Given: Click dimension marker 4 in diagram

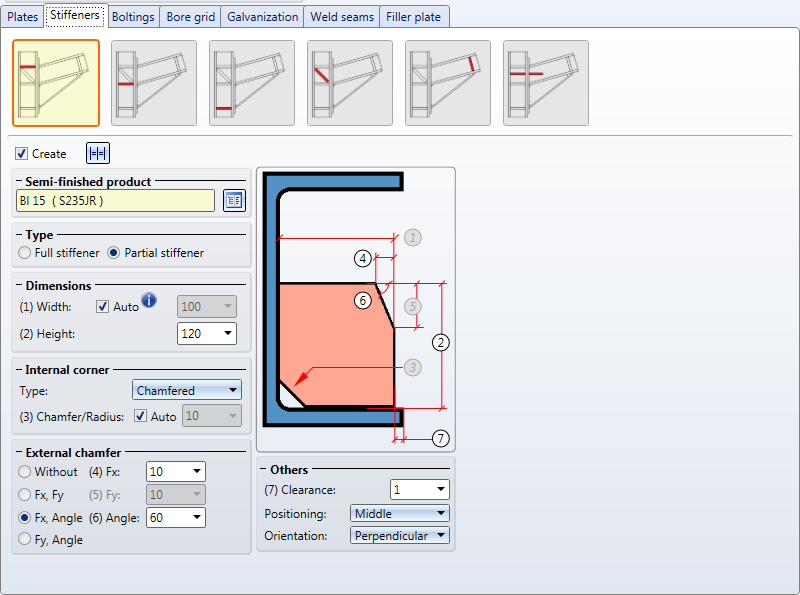Looking at the screenshot, I should [x=363, y=259].
